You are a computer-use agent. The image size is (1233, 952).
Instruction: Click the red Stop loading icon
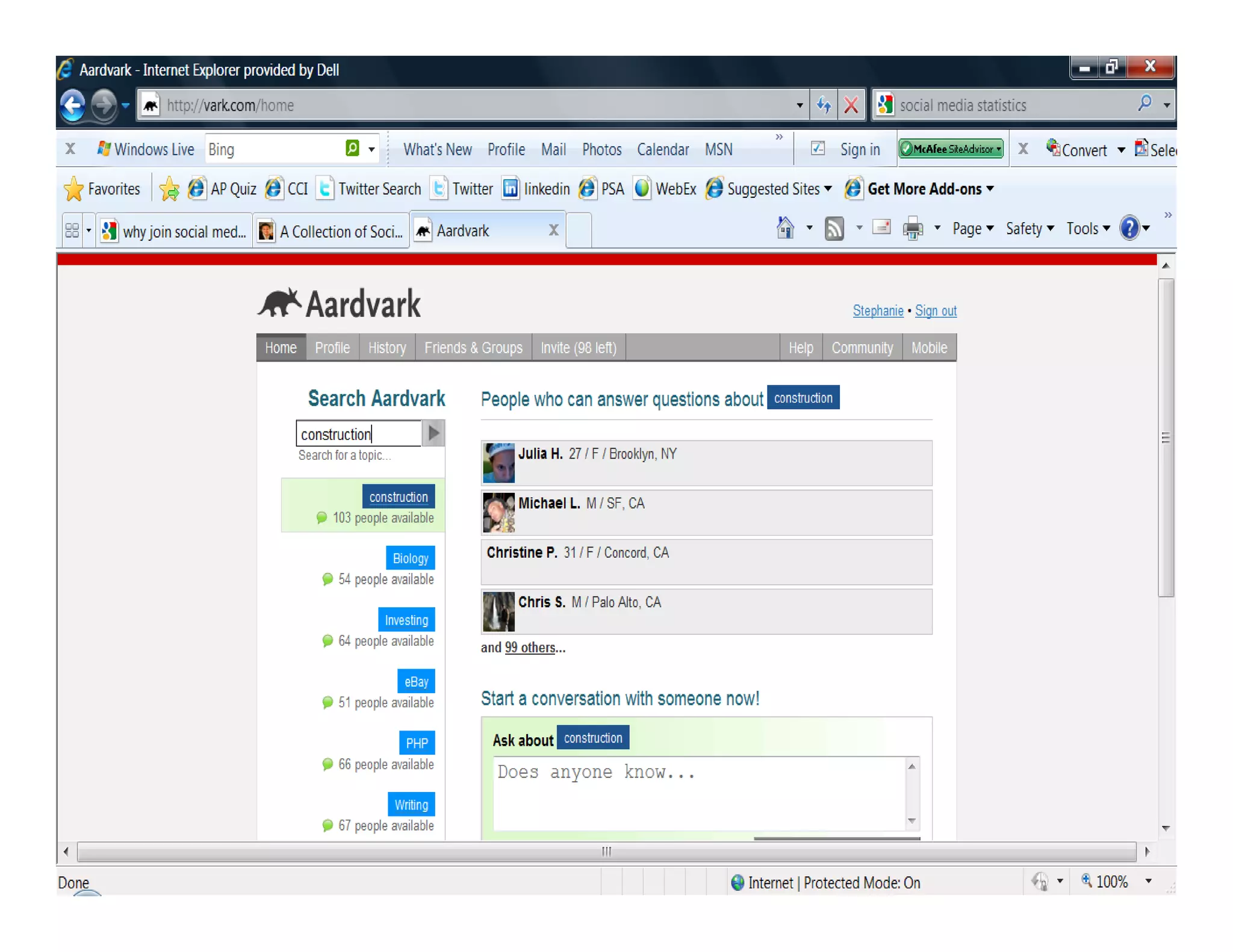[851, 106]
